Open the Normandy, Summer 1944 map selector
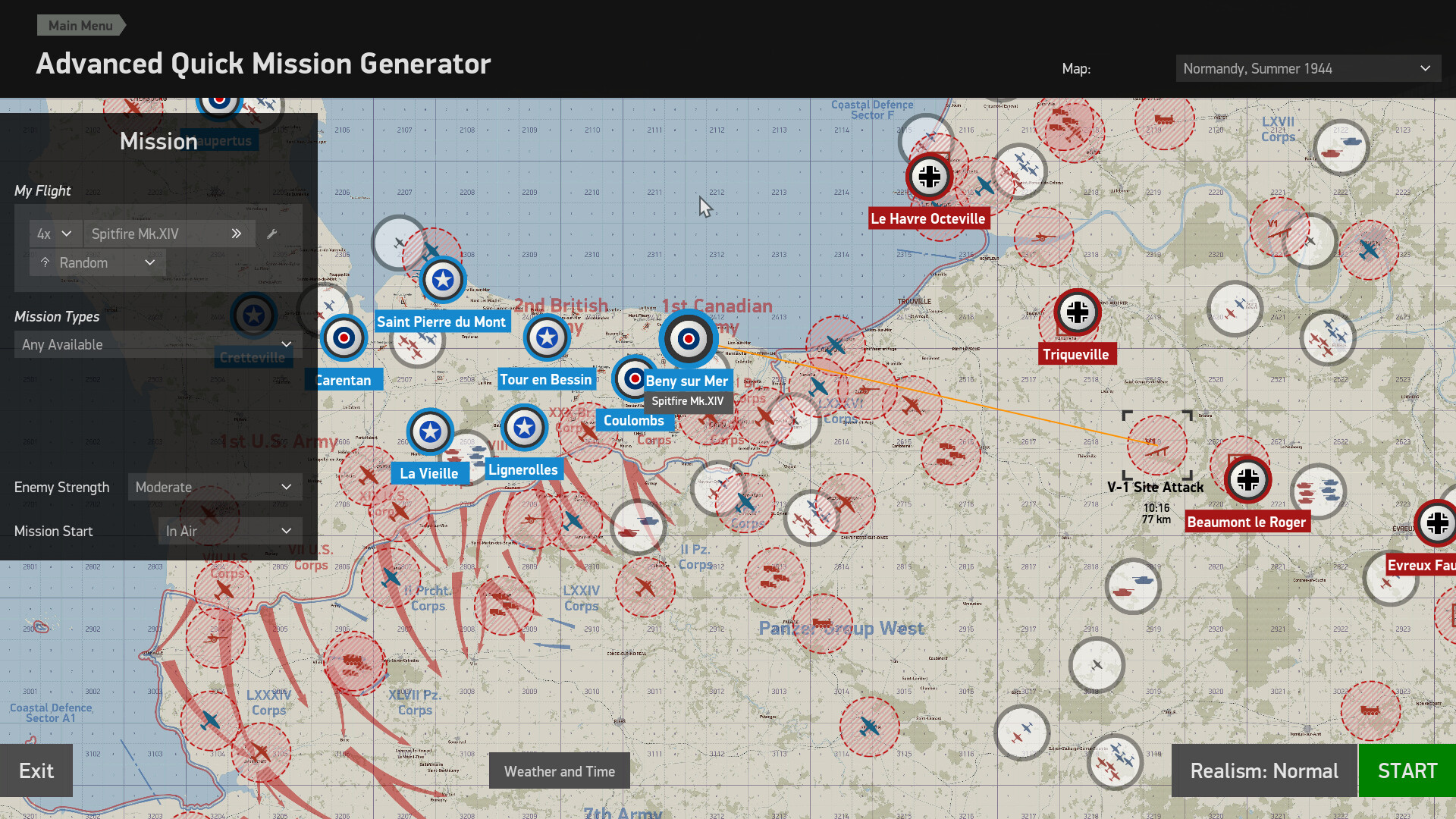 pyautogui.click(x=1307, y=67)
